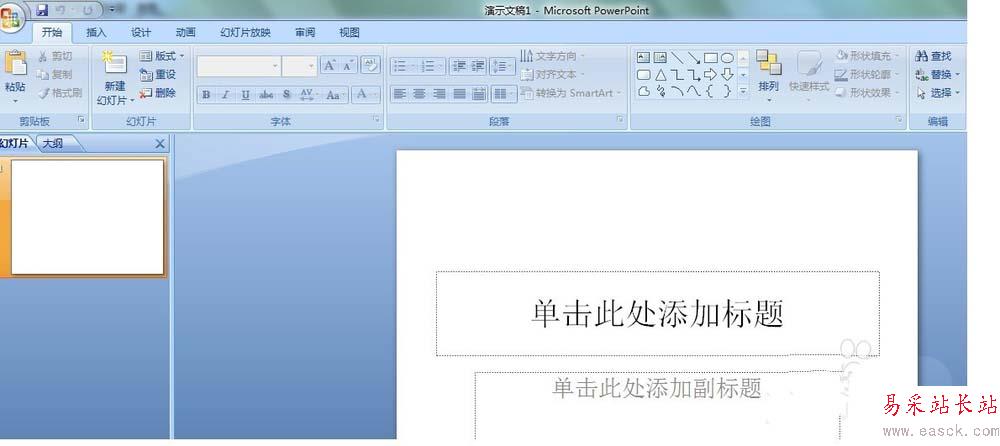This screenshot has height=446, width=1000.
Task: Open the 视图 ribbon tab
Action: 349,33
